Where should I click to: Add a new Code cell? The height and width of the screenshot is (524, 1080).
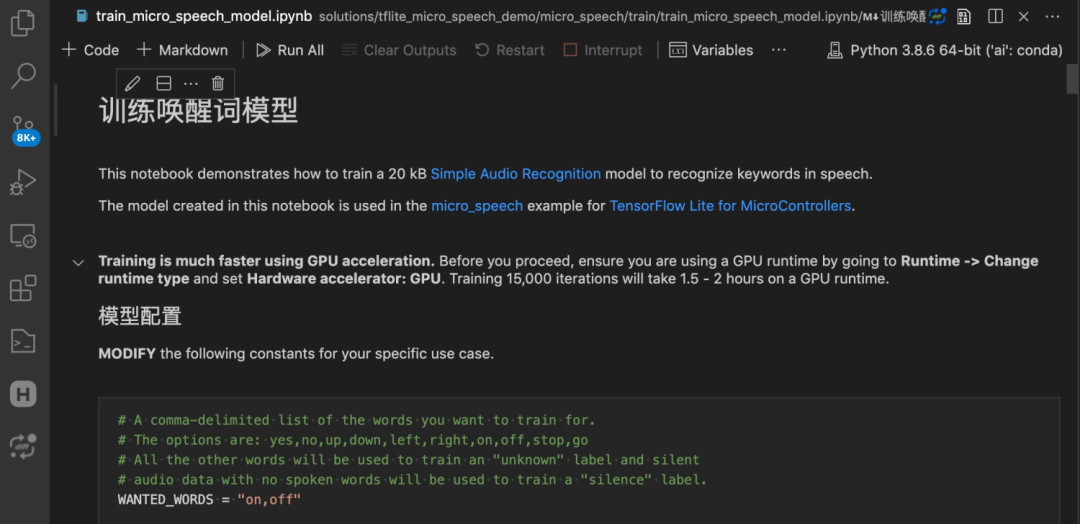click(90, 50)
